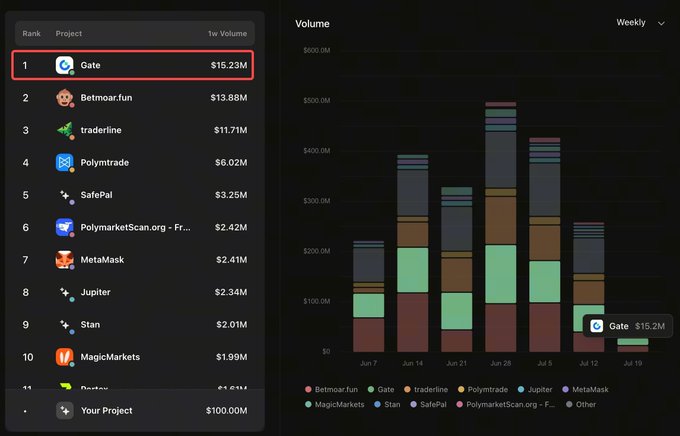The image size is (680, 436).
Task: Click the MagicMarkets orange icon
Action: point(64,357)
